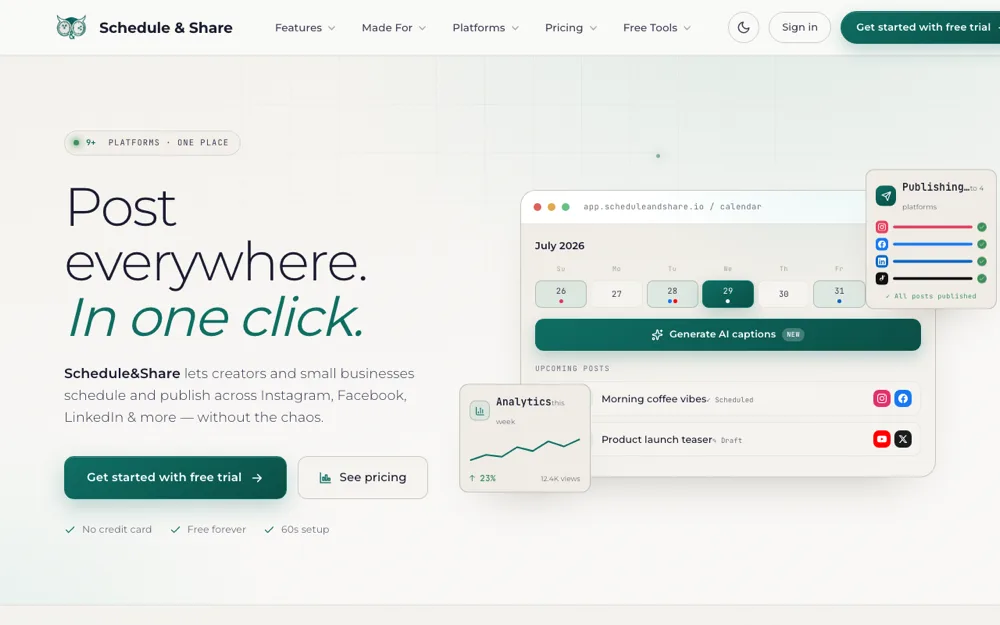Expand the Made For menu
This screenshot has height=625, width=1000.
coord(393,27)
